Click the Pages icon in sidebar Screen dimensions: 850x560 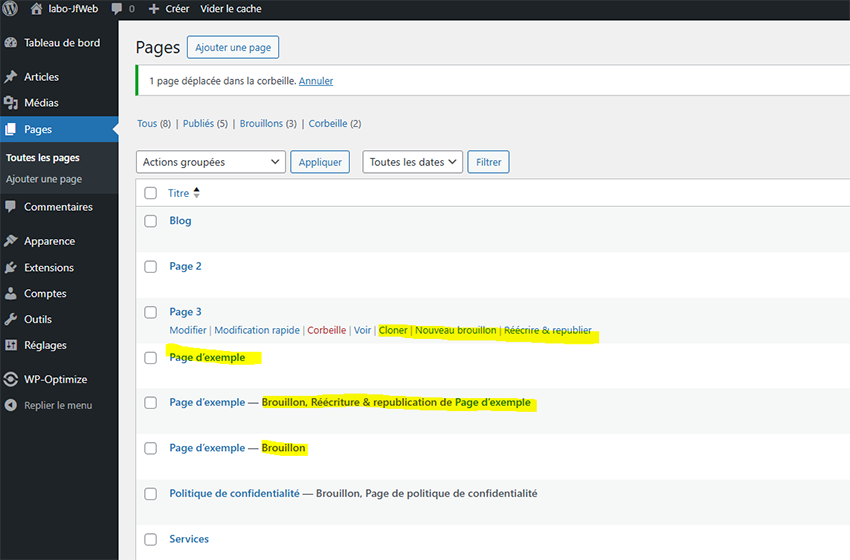point(11,129)
